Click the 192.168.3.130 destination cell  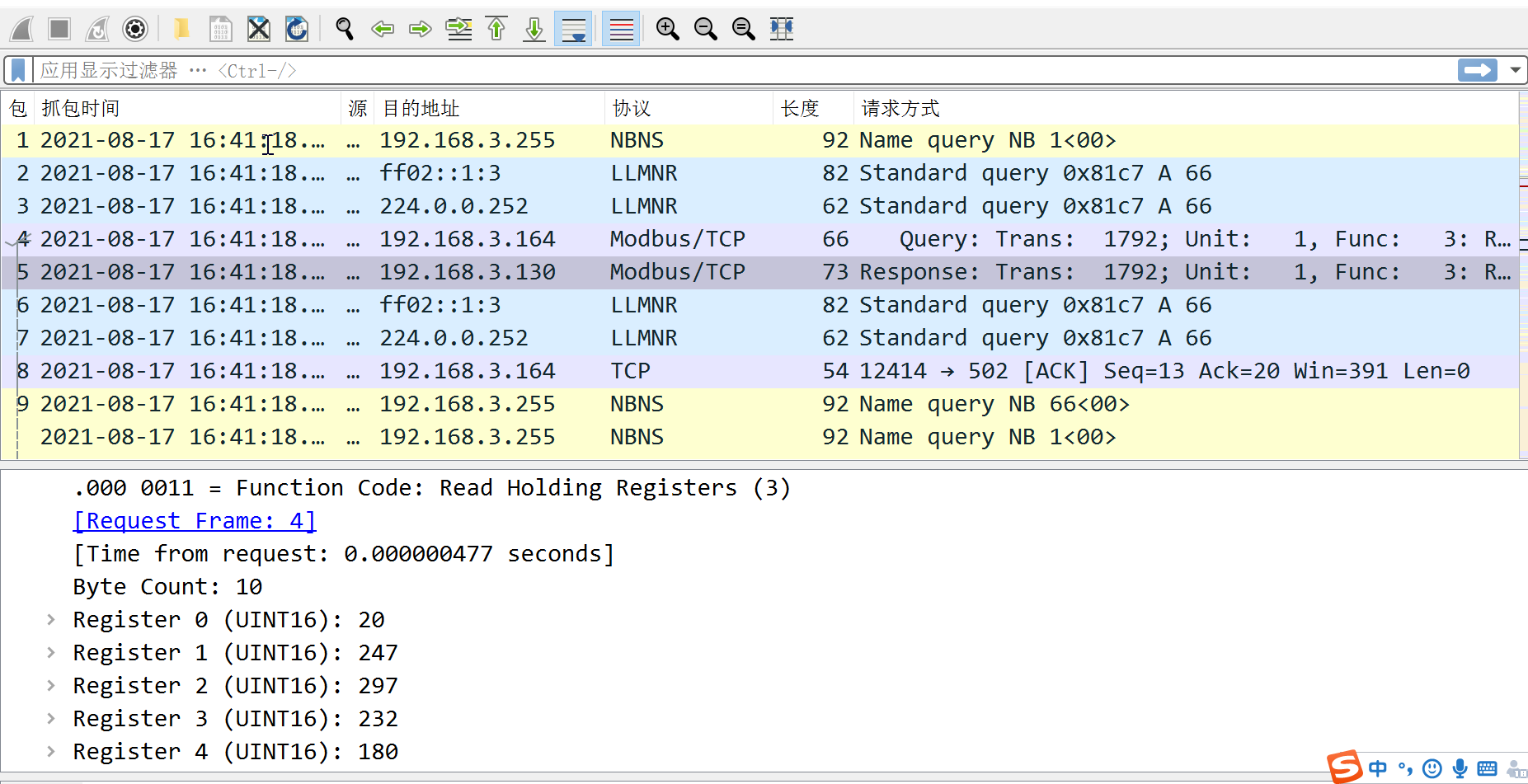point(468,272)
